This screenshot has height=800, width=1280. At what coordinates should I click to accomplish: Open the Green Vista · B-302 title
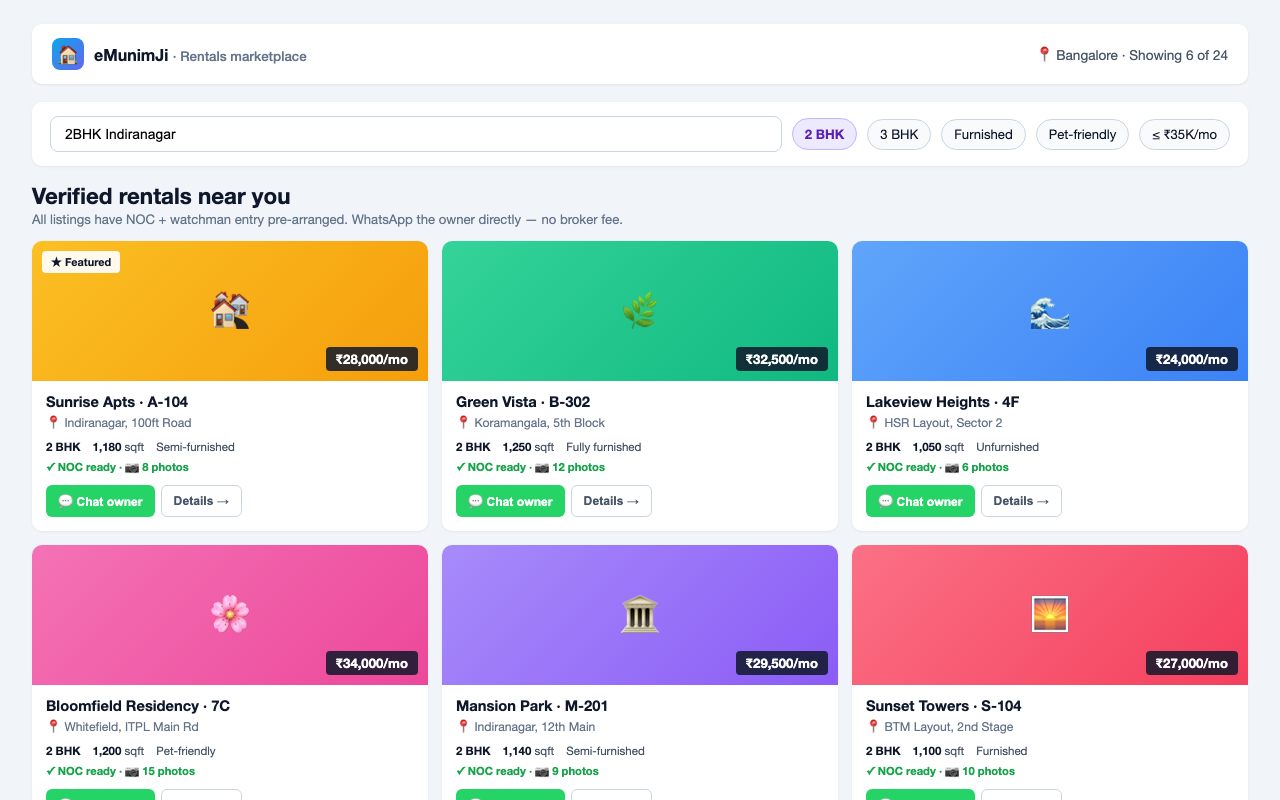tap(523, 402)
